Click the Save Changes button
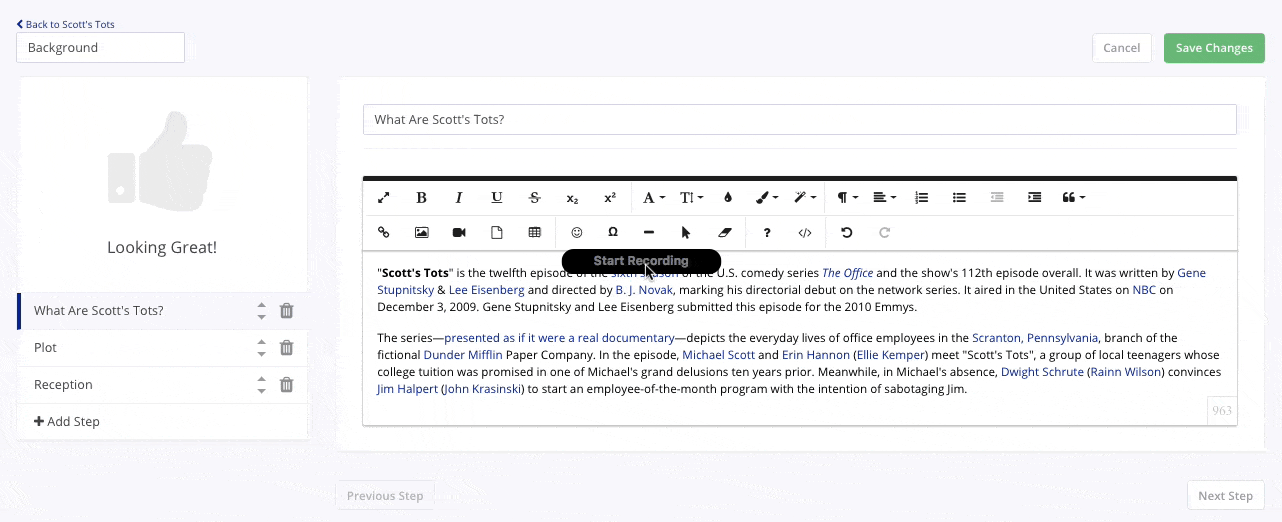1282x522 pixels. [x=1214, y=48]
